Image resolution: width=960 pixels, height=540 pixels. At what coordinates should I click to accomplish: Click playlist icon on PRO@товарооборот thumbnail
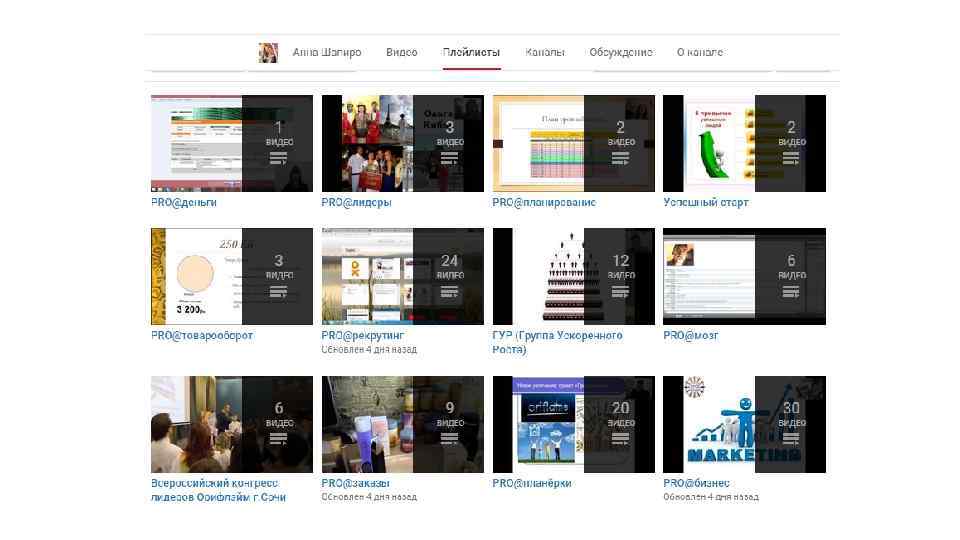[x=279, y=292]
